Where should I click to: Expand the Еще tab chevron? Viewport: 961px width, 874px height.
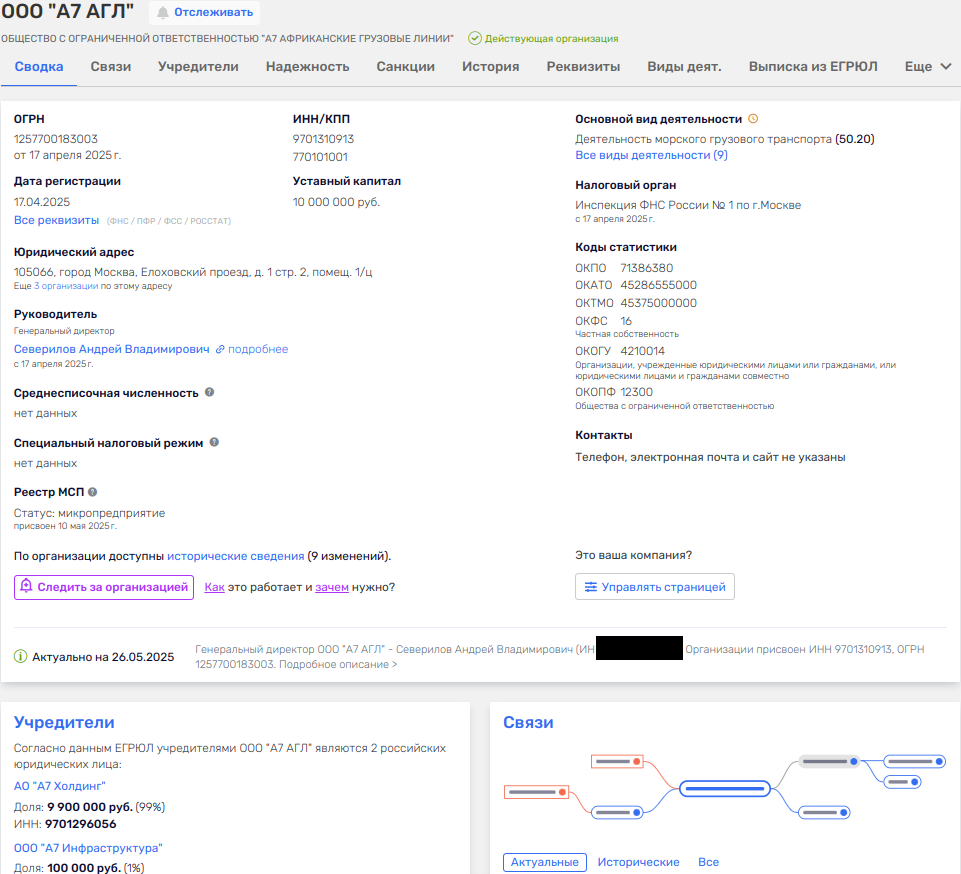point(946,66)
